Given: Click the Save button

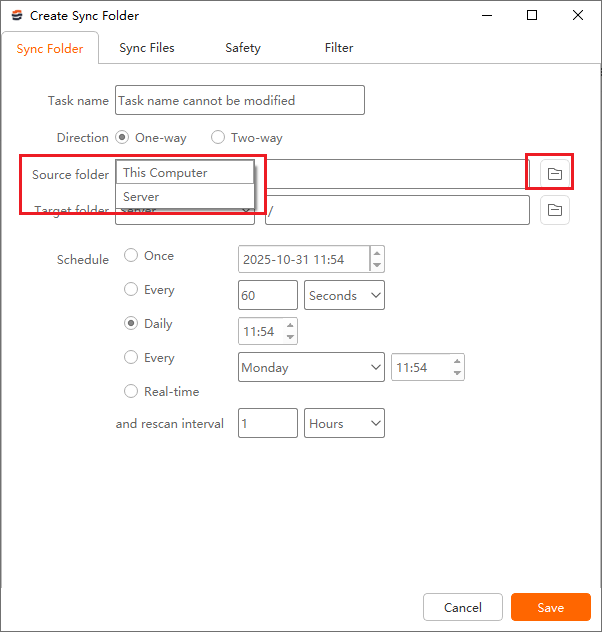Looking at the screenshot, I should (550, 607).
